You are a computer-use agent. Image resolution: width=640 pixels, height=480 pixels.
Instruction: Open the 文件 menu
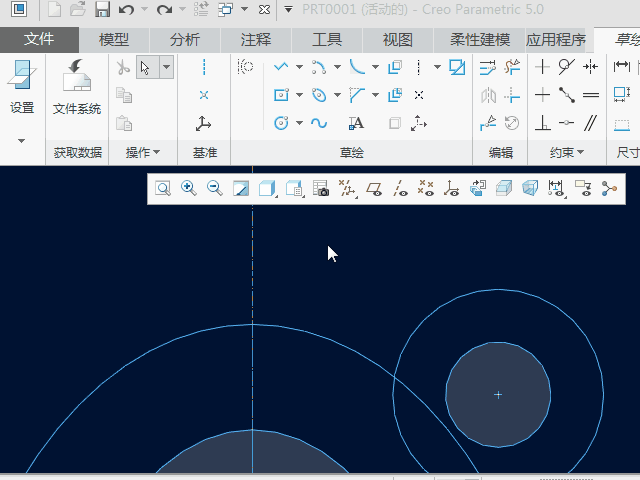pos(39,40)
